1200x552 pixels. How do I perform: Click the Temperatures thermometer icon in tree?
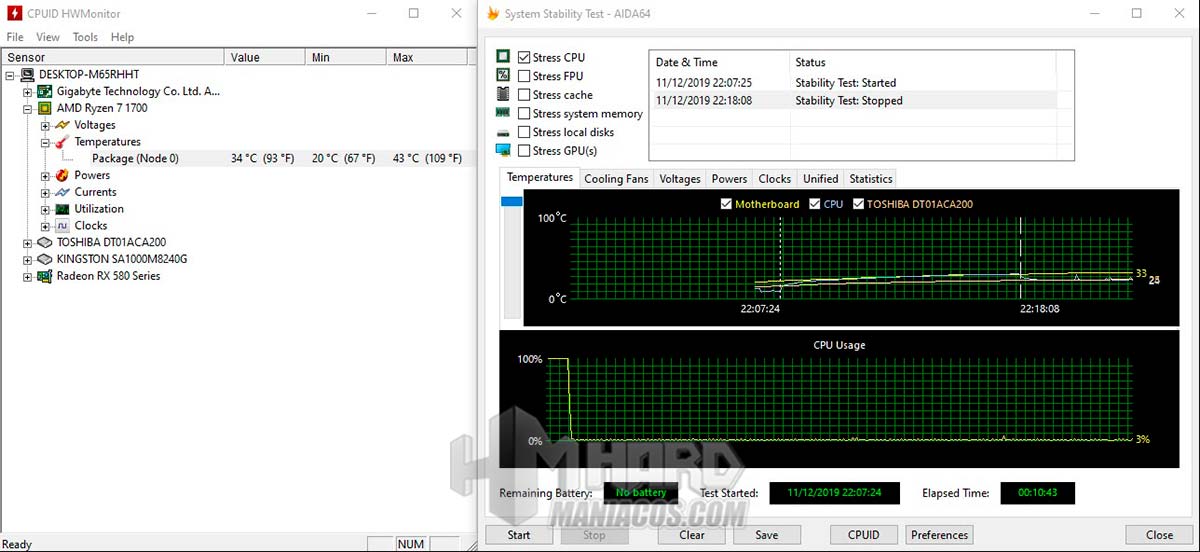(x=63, y=142)
